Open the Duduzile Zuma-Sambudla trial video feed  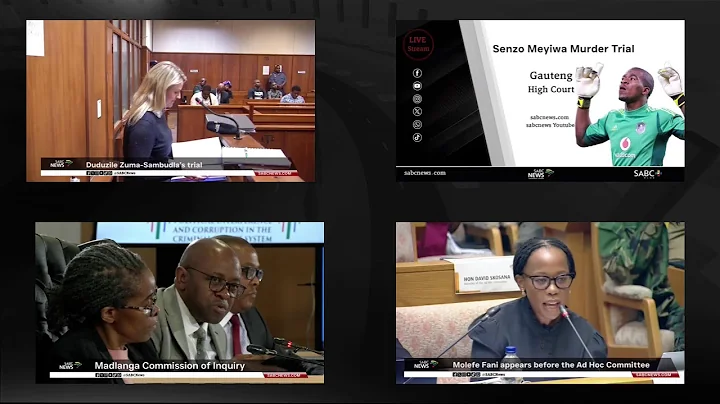170,101
